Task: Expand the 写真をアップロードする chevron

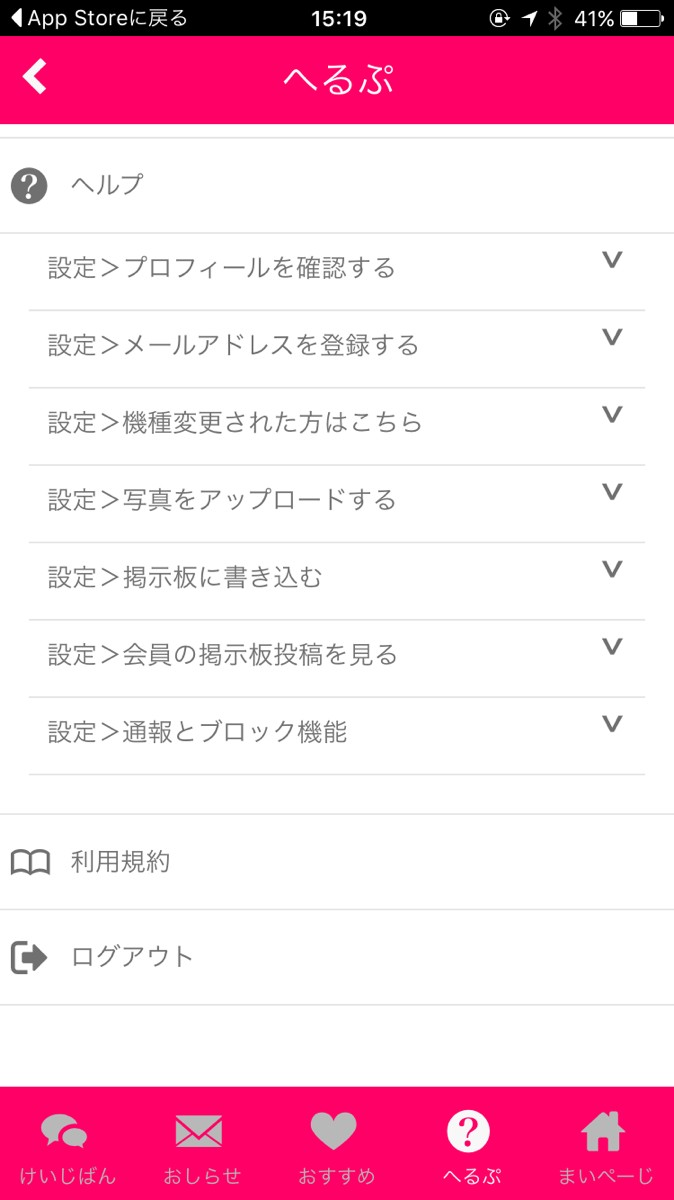Action: click(612, 492)
